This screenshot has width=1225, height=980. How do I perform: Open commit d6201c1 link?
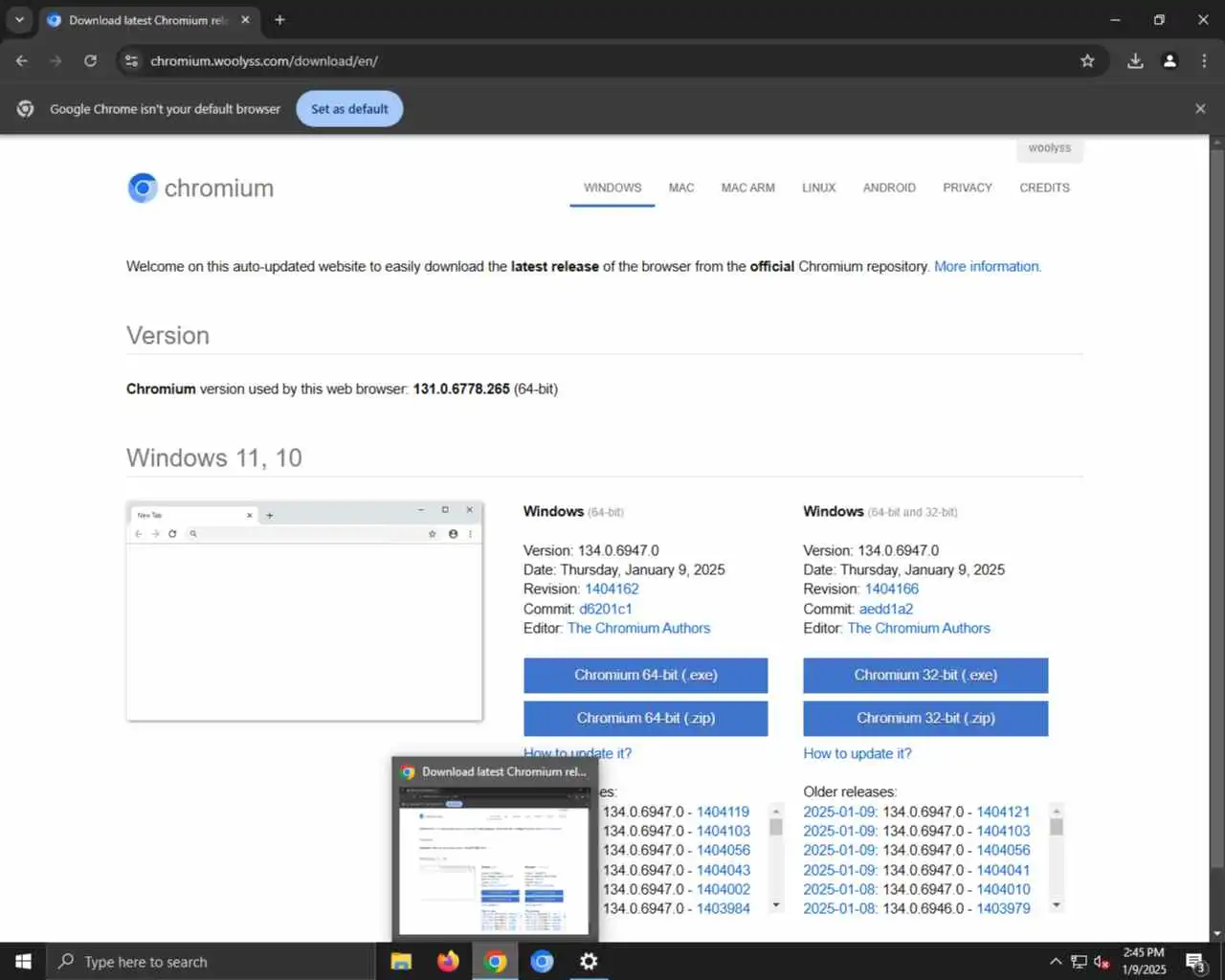click(x=605, y=609)
